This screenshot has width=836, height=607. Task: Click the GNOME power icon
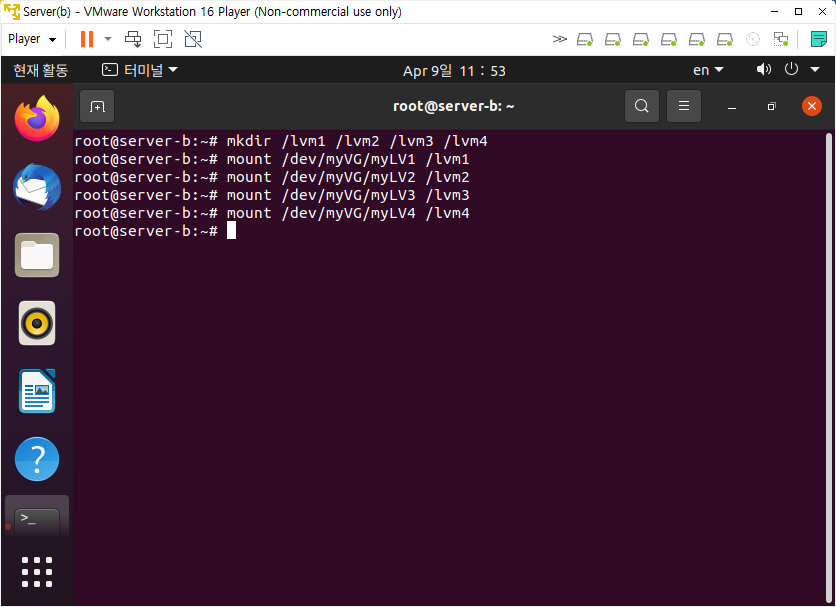(791, 69)
